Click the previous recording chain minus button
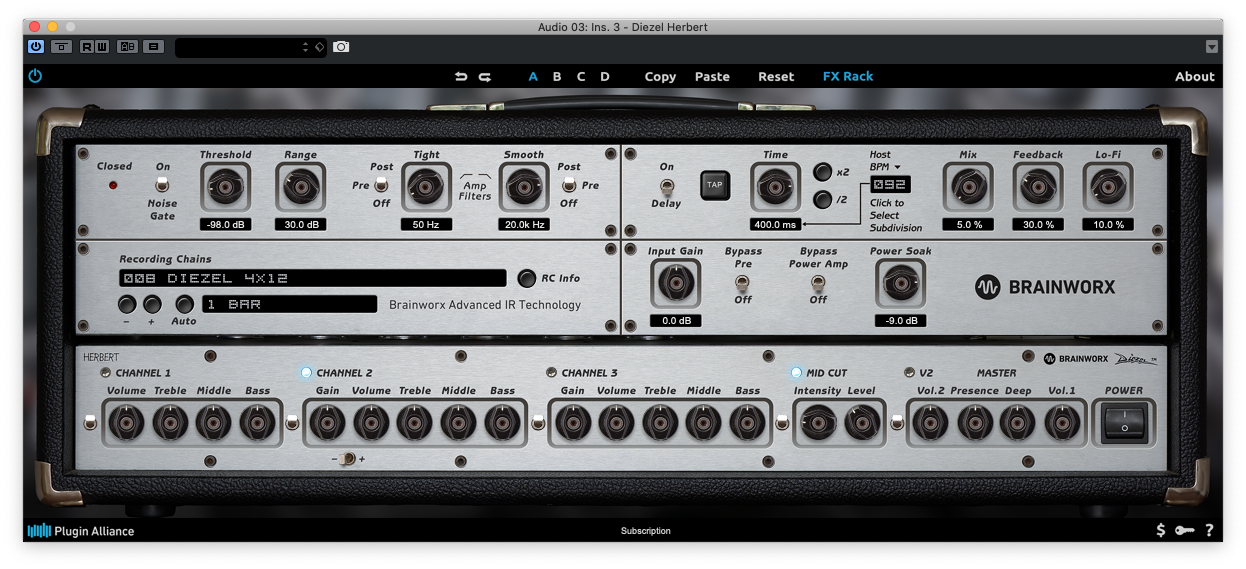 point(127,304)
